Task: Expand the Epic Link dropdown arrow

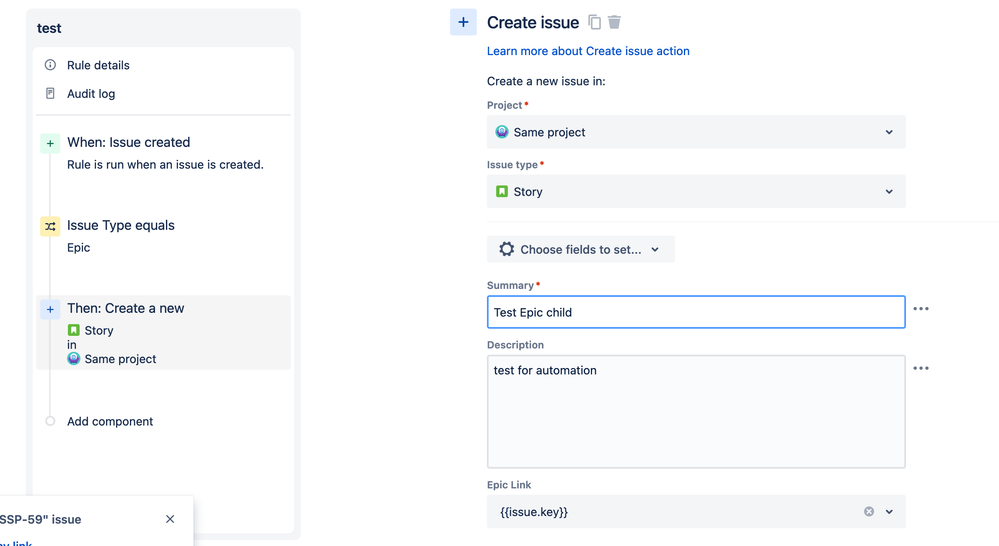Action: point(889,512)
